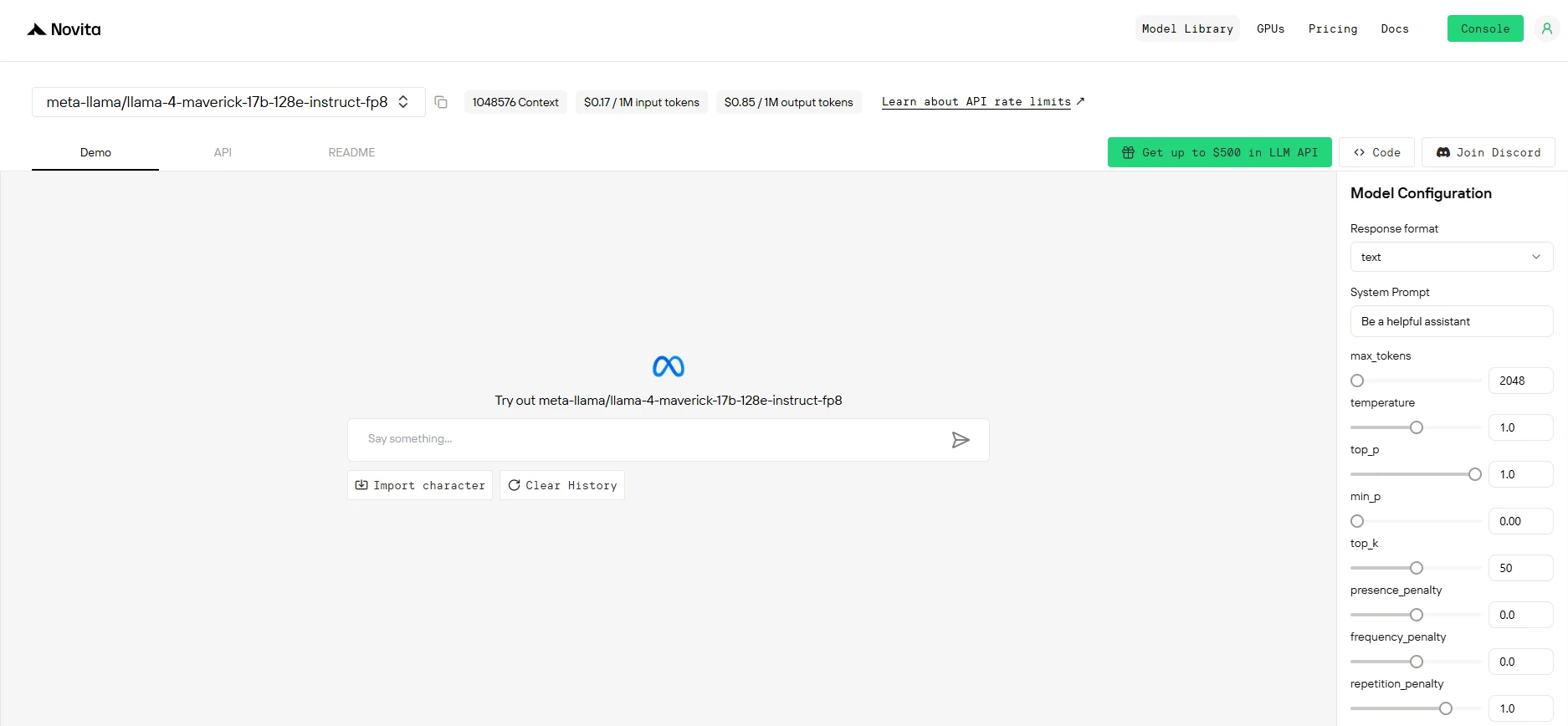The image size is (1568, 726).
Task: Click the presence_penalty value field
Action: 1521,615
